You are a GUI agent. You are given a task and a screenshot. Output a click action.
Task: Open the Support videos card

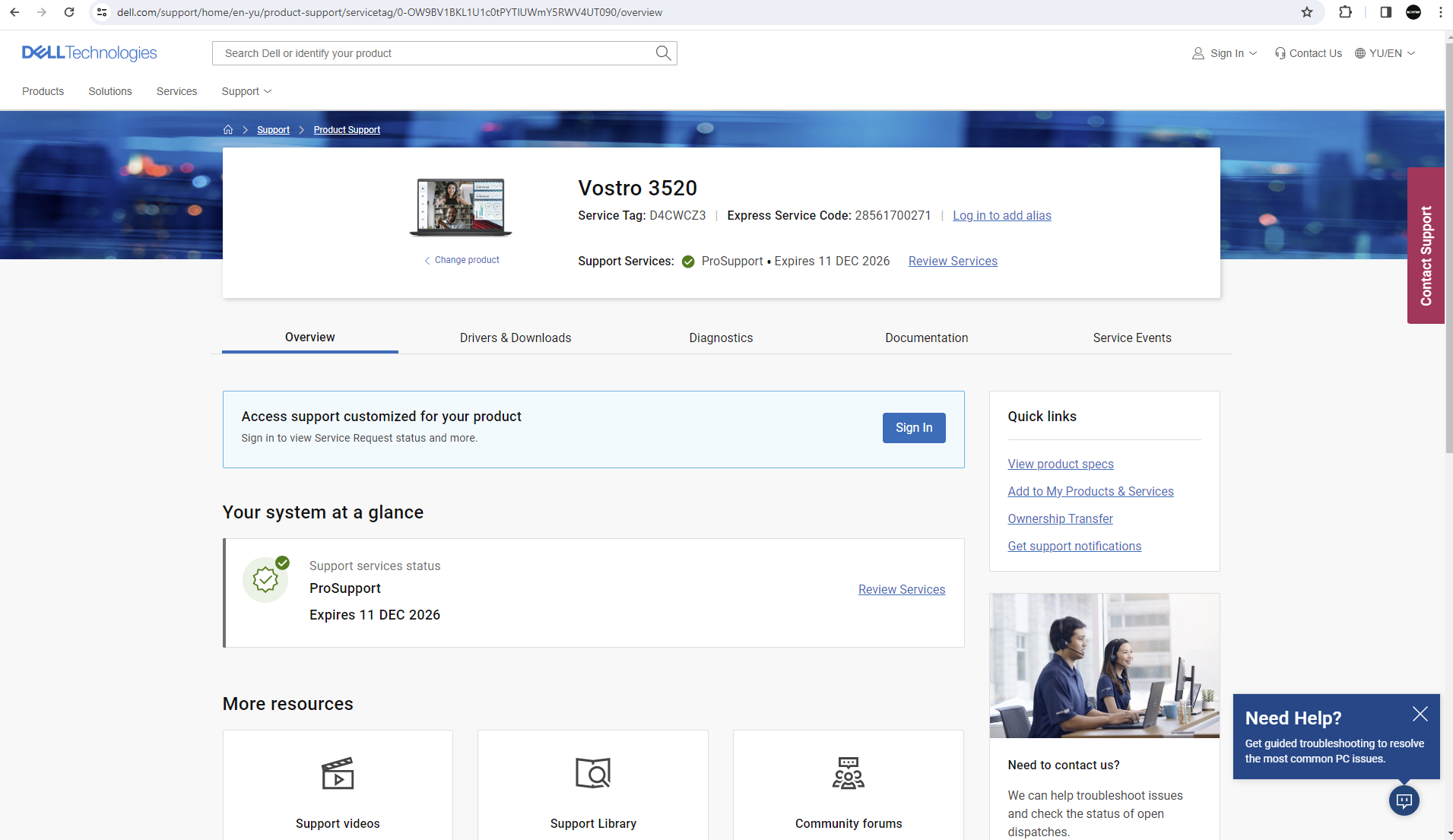point(338,785)
